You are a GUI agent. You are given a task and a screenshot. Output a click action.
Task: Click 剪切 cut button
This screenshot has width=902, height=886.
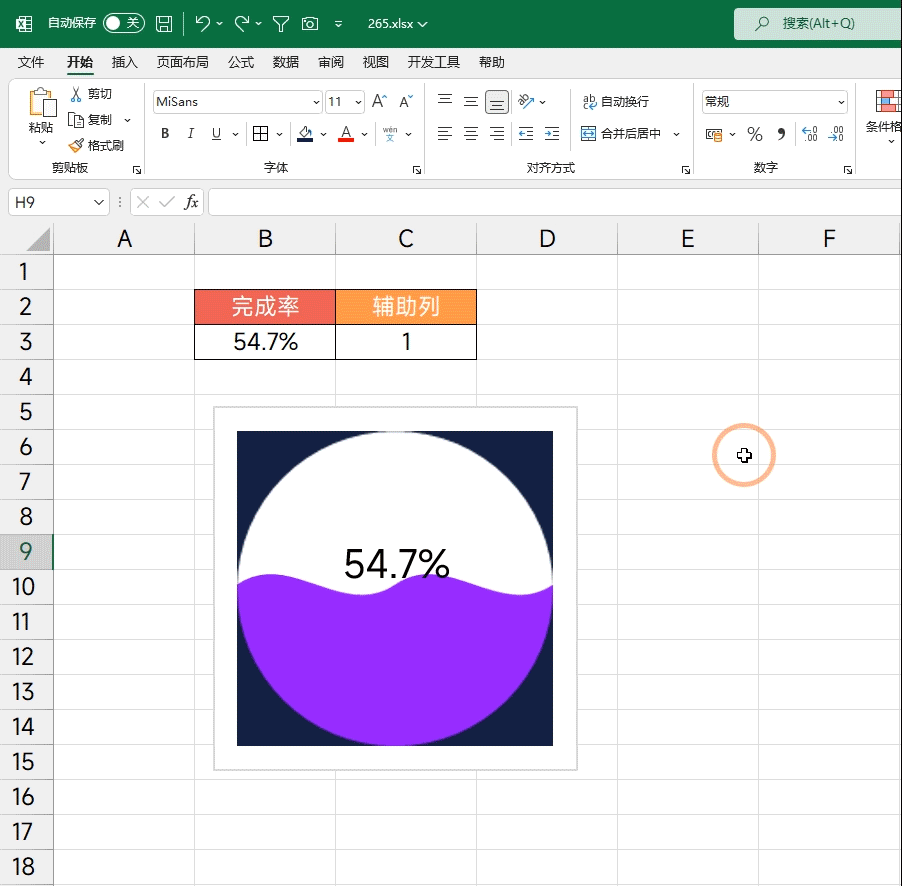91,94
